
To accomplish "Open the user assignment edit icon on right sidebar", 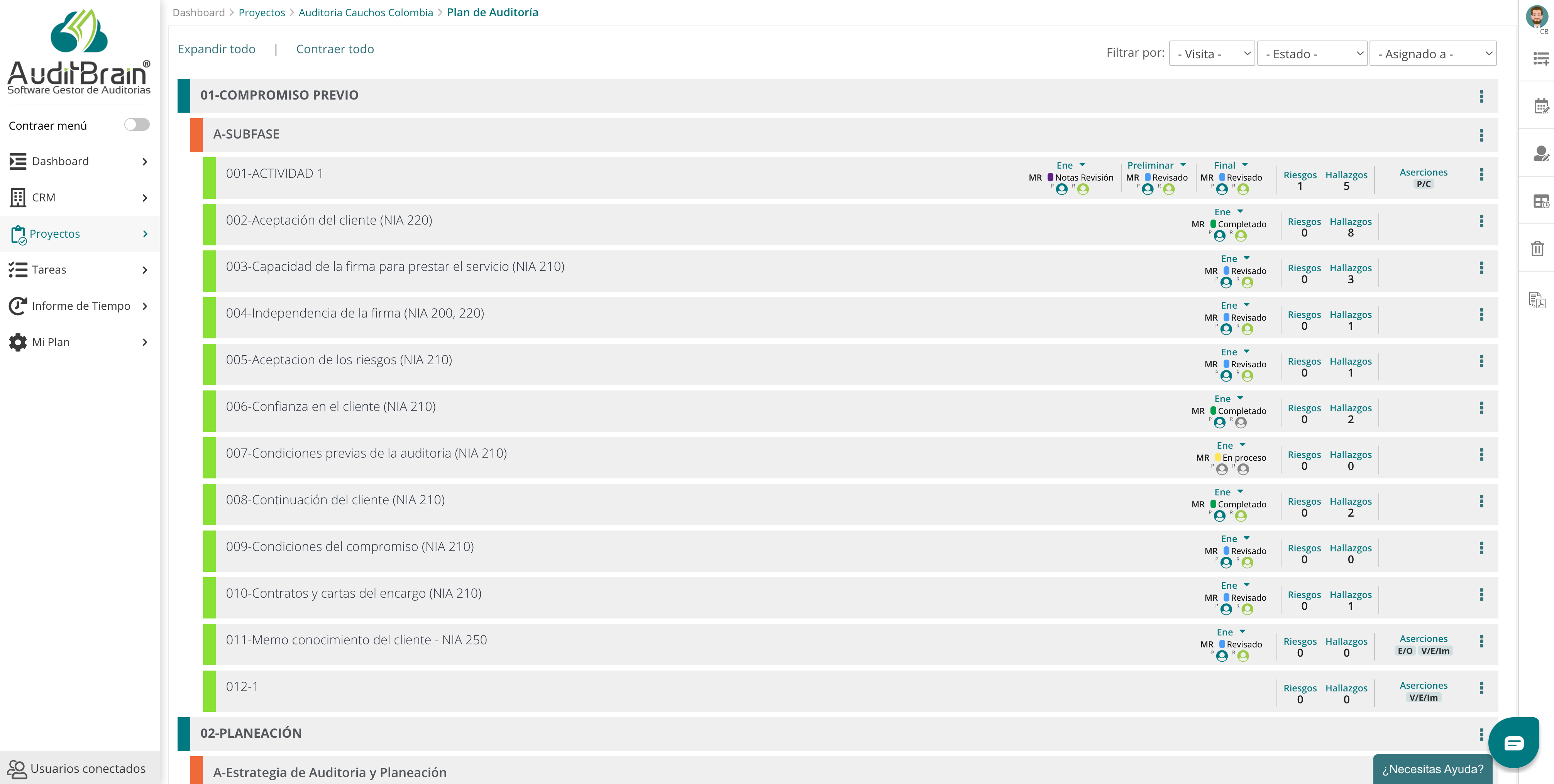I will pos(1542,154).
